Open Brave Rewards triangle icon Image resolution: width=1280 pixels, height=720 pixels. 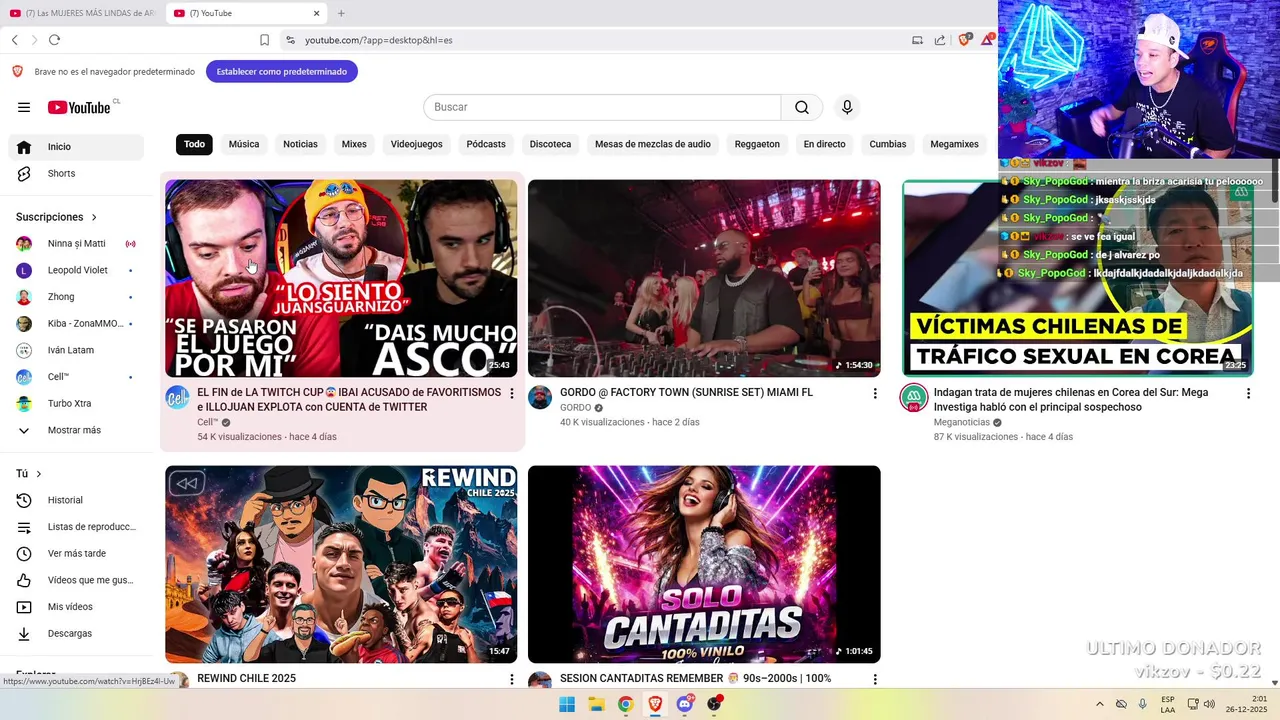tap(987, 40)
